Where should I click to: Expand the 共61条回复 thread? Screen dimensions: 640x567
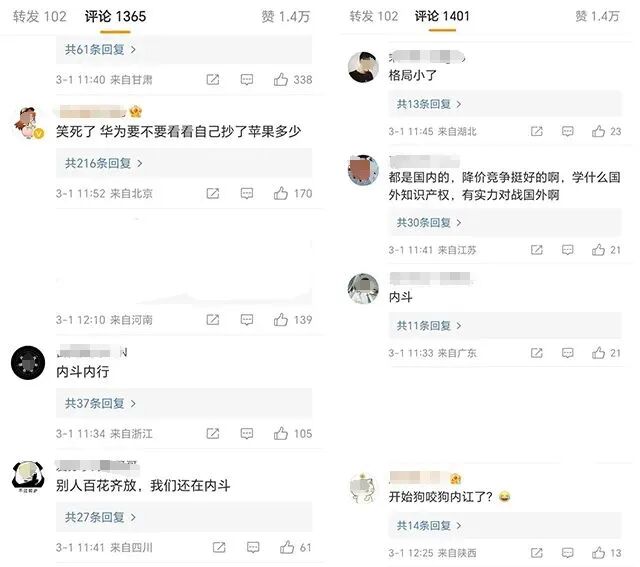click(x=100, y=49)
